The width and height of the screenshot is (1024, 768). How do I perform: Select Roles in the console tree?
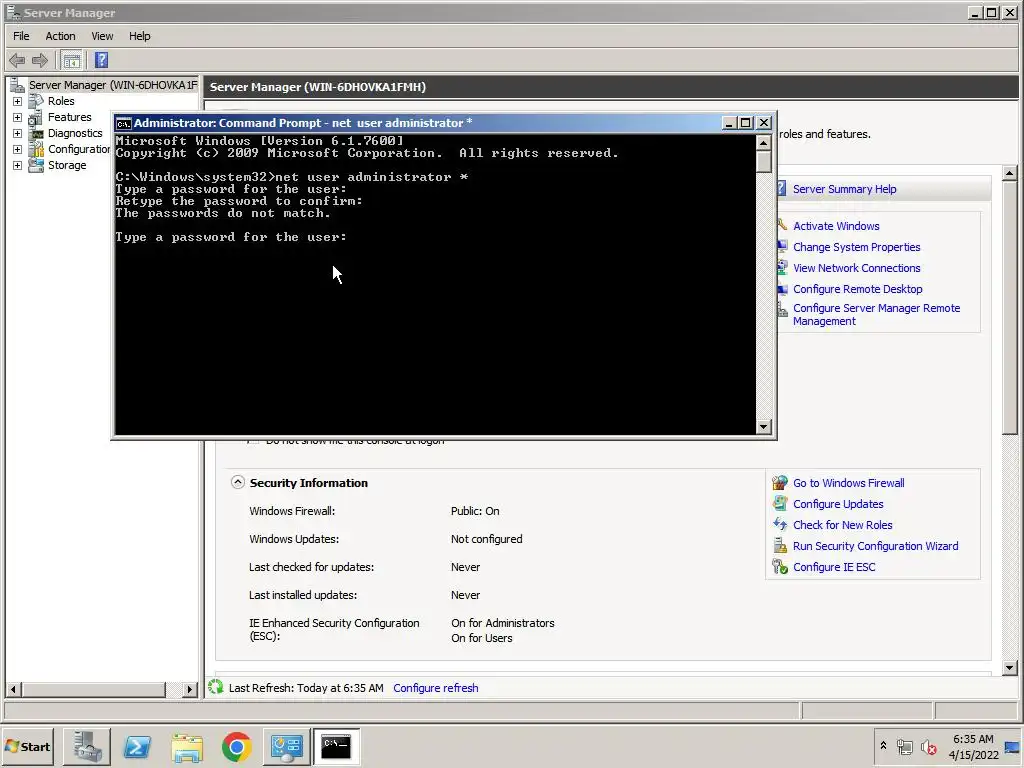(61, 101)
